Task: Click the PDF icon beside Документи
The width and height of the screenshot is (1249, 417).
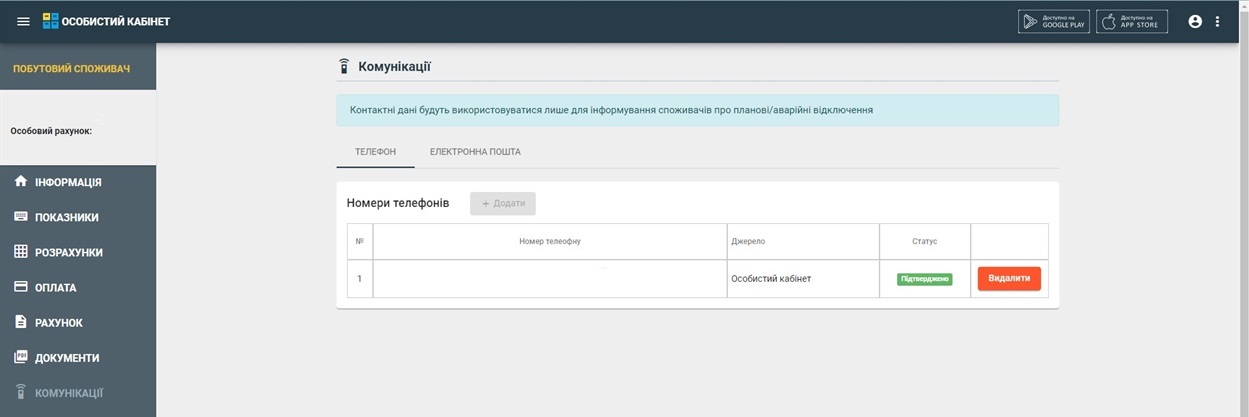Action: (20, 357)
